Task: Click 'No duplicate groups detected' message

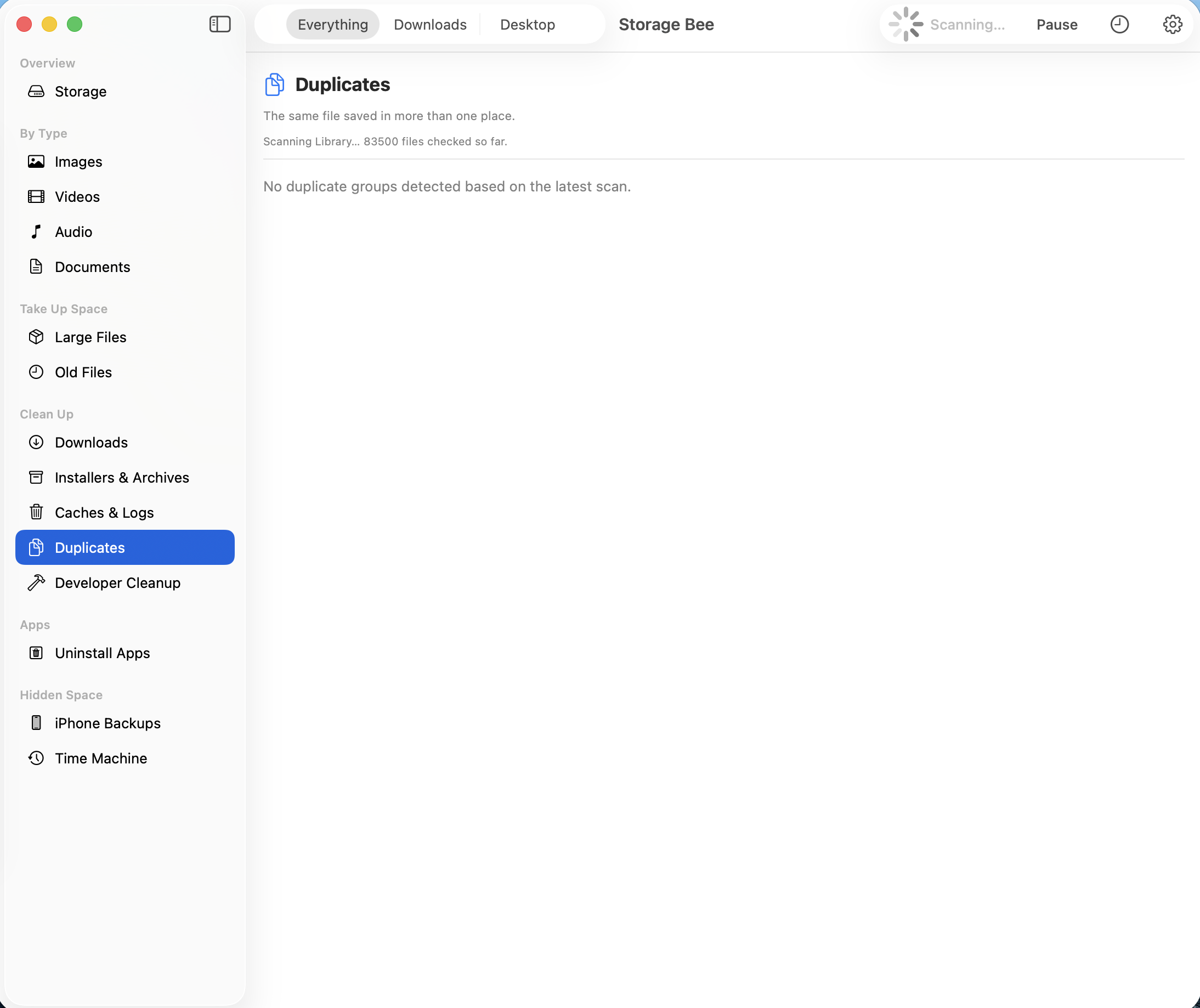Action: pos(447,186)
